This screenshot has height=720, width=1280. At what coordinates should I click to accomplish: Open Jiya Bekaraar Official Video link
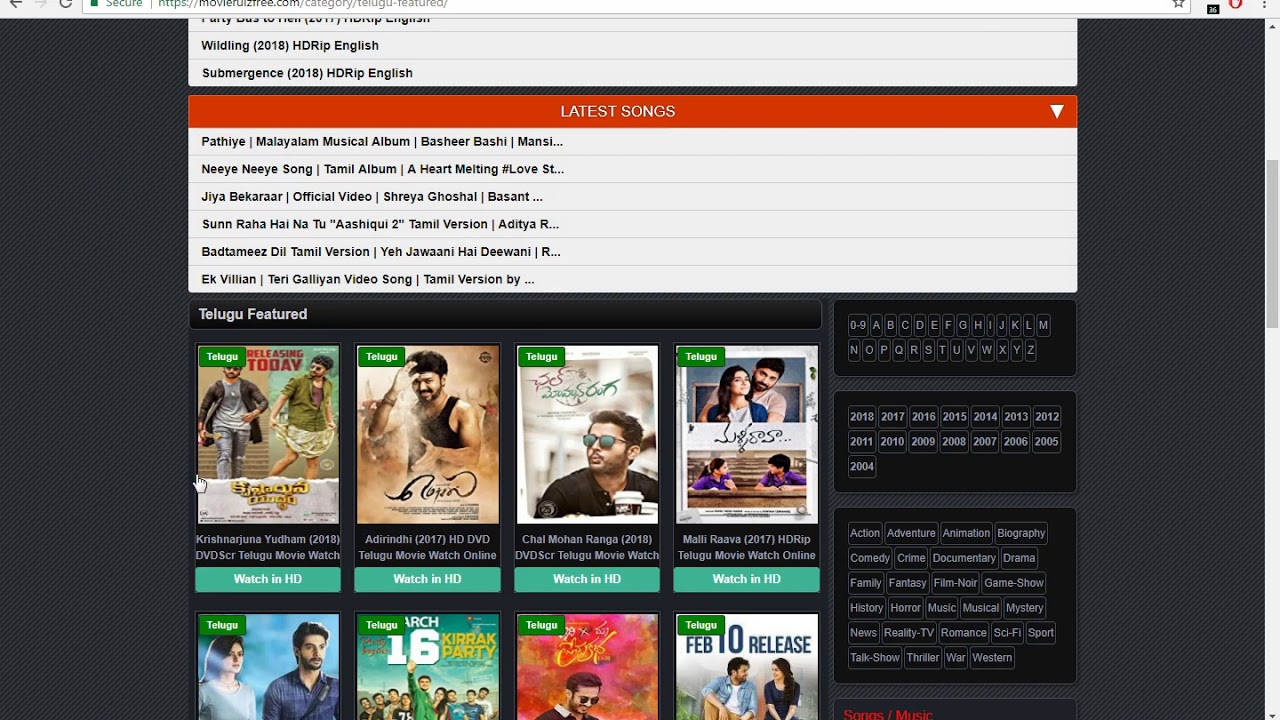coord(372,197)
